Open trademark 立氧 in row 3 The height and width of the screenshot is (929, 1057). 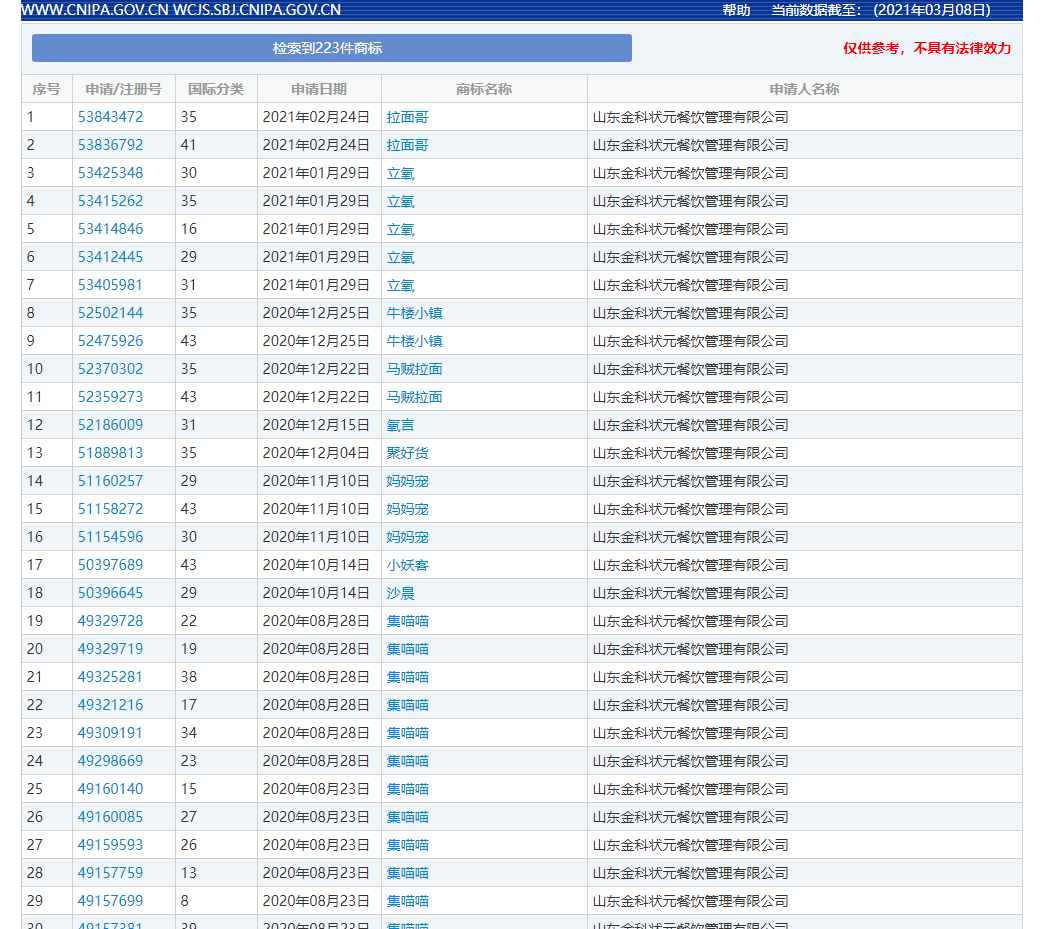click(400, 173)
